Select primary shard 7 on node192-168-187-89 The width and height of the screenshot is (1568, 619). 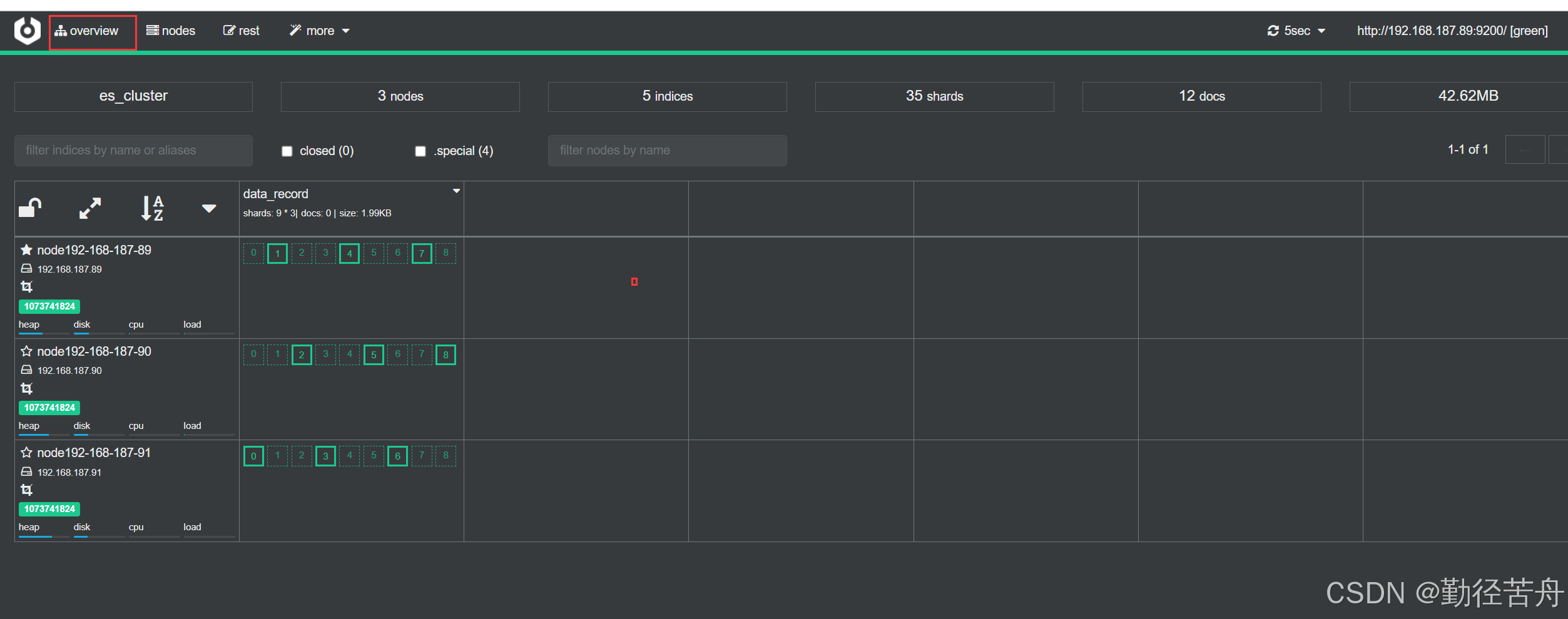[422, 253]
